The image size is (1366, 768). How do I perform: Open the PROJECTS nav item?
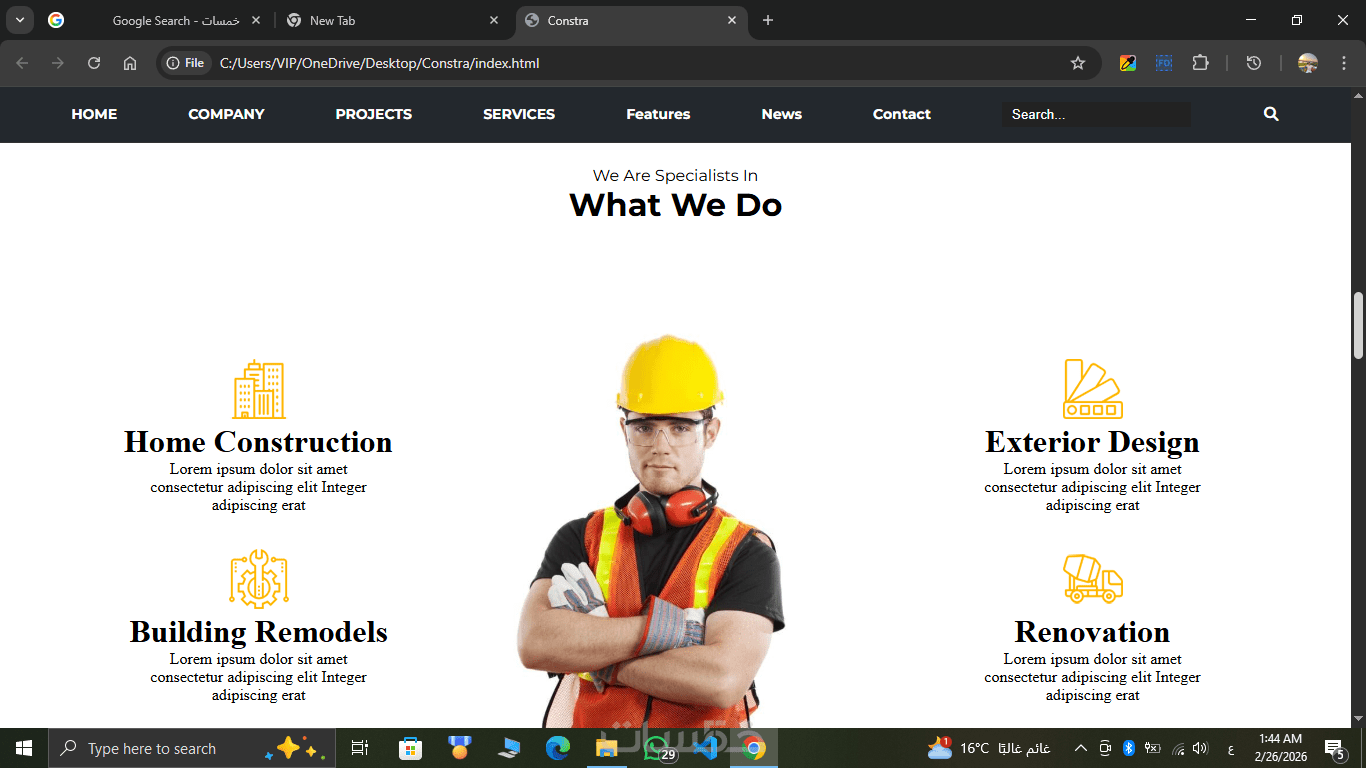click(374, 114)
